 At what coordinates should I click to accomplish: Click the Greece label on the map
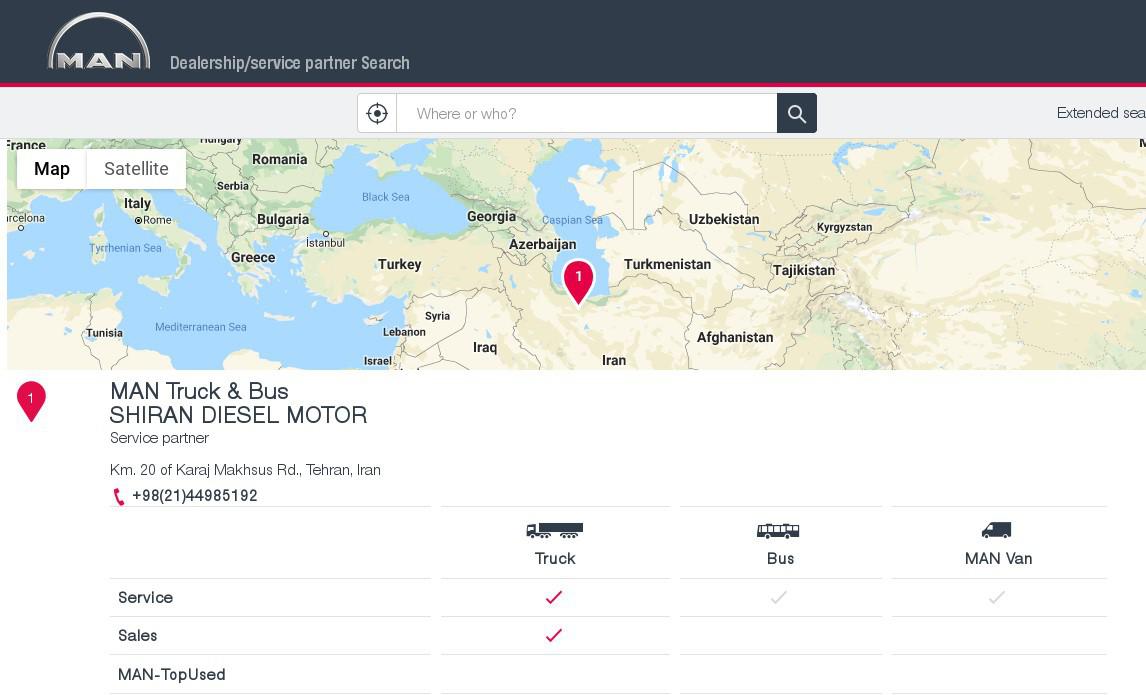point(253,257)
